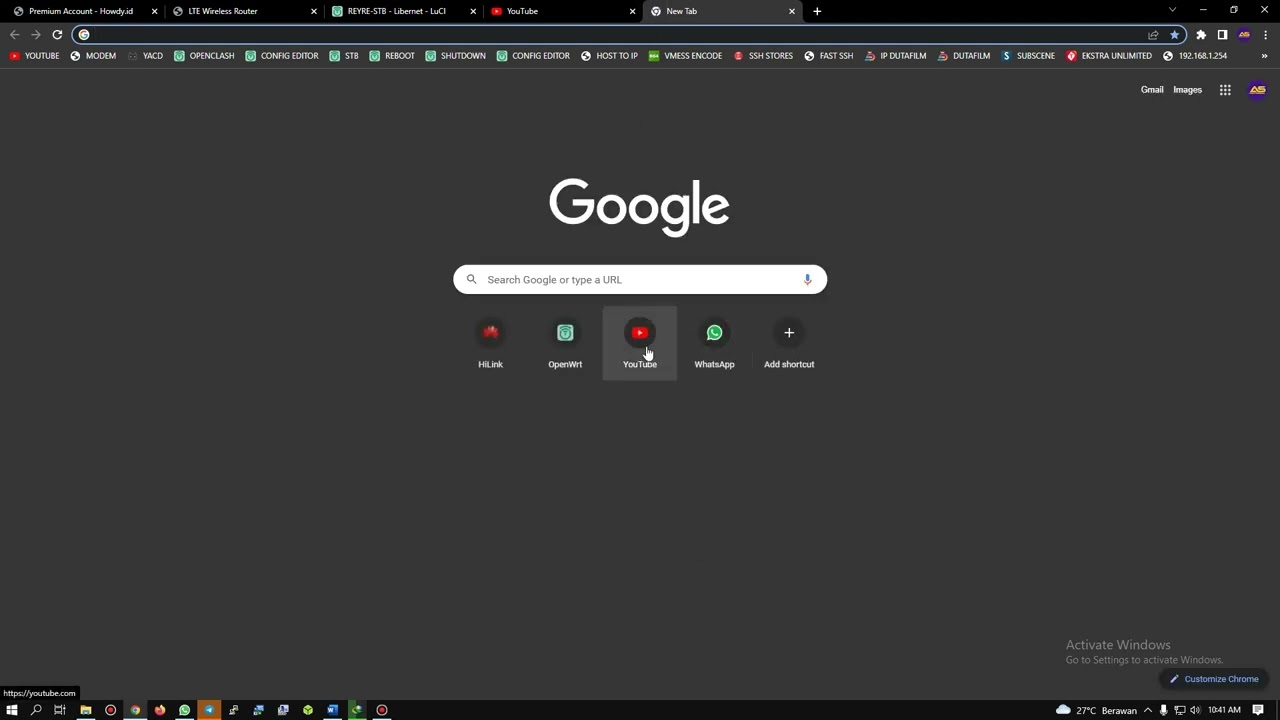This screenshot has height=720, width=1280.
Task: Switch to Premium Account Howdy.id tab
Action: pyautogui.click(x=82, y=11)
